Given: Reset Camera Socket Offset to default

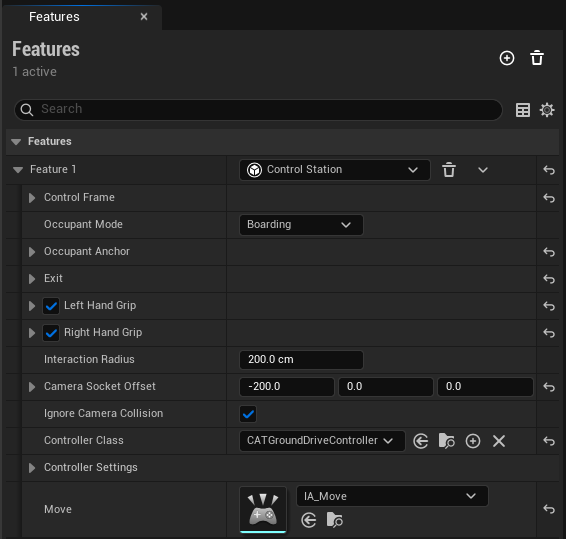Looking at the screenshot, I should point(549,387).
